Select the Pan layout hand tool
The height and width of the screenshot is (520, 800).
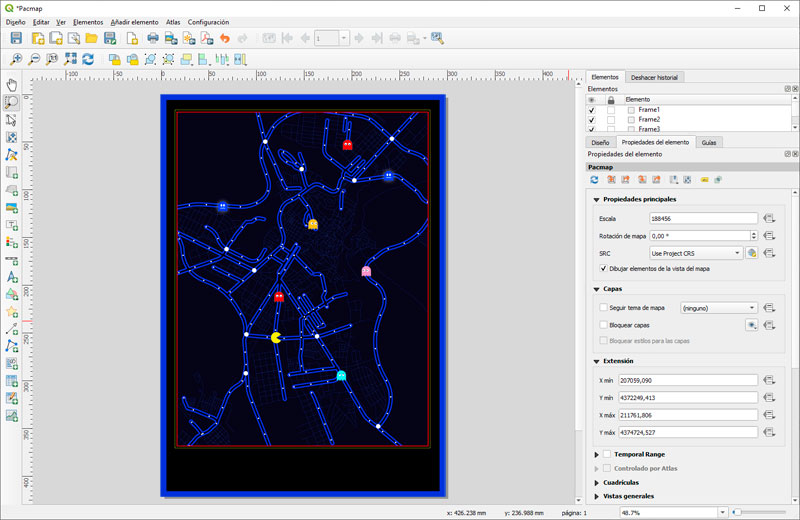11,85
